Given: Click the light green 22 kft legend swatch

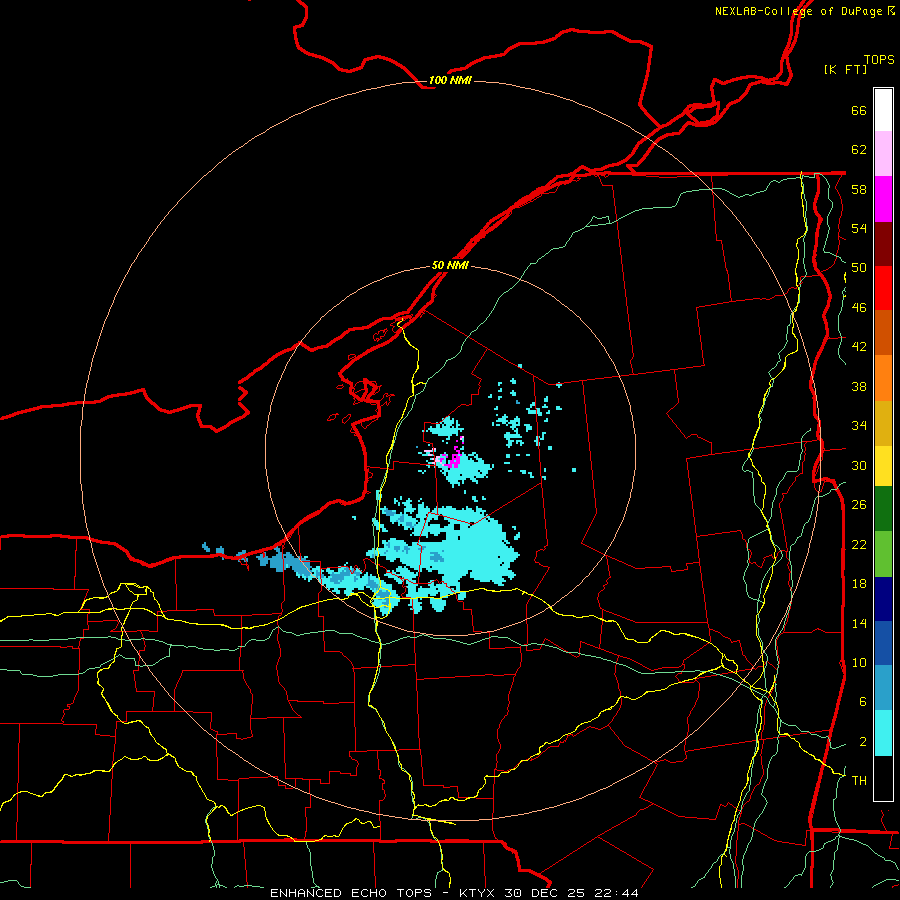Looking at the screenshot, I should 883,554.
